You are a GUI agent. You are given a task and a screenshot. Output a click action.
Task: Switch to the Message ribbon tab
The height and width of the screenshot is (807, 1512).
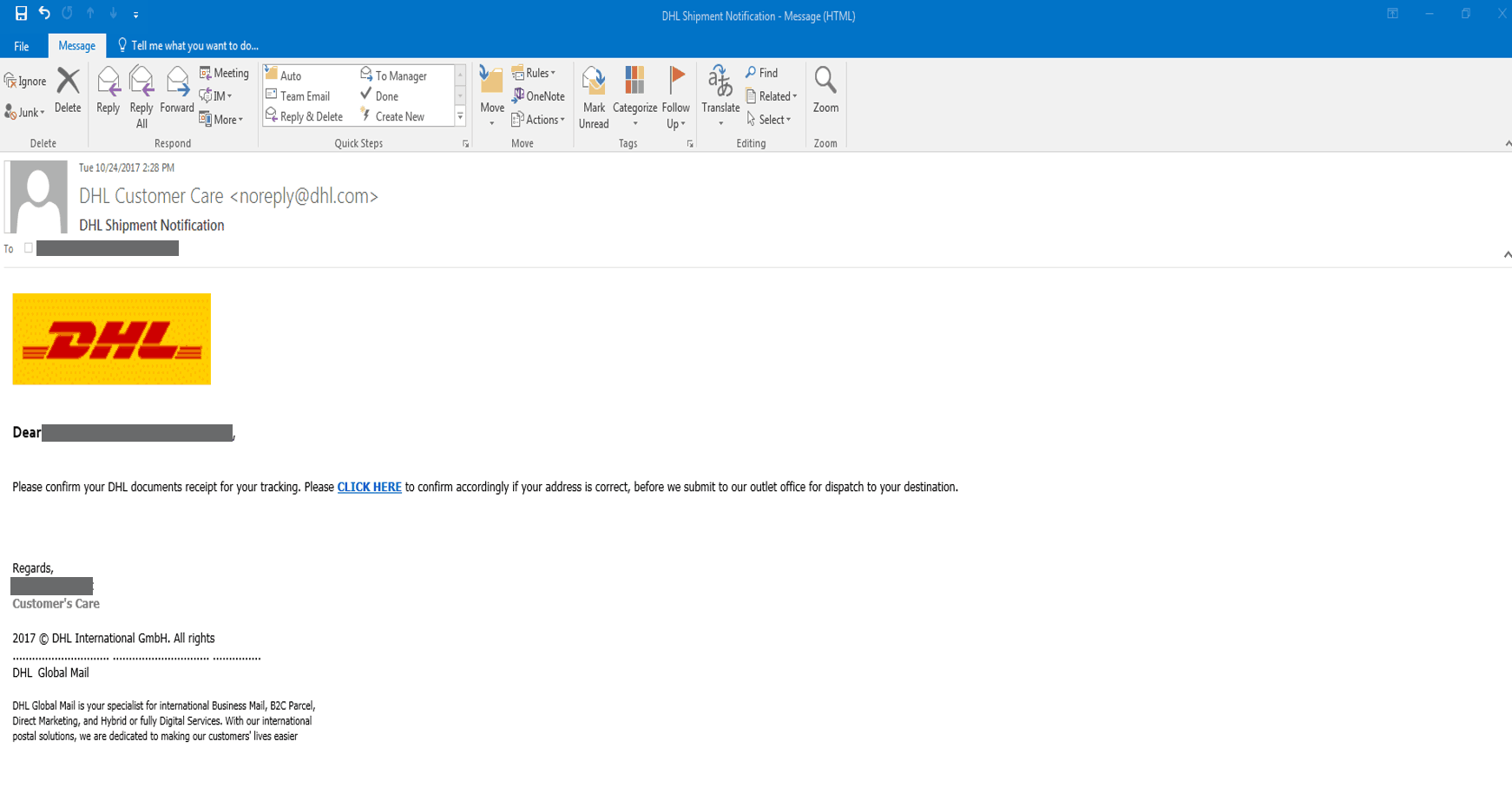[76, 46]
